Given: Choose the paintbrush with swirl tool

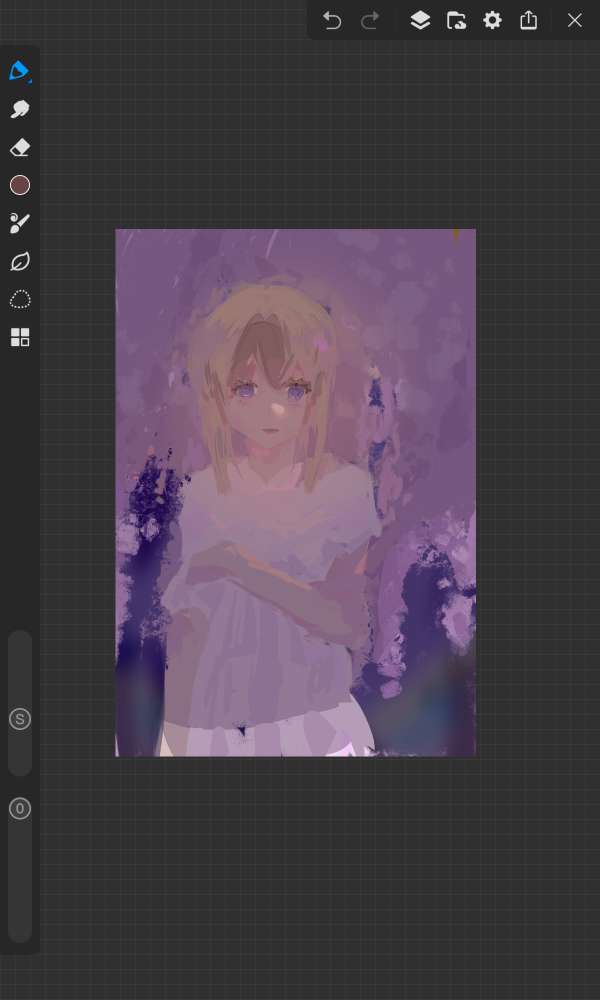Looking at the screenshot, I should pyautogui.click(x=20, y=223).
